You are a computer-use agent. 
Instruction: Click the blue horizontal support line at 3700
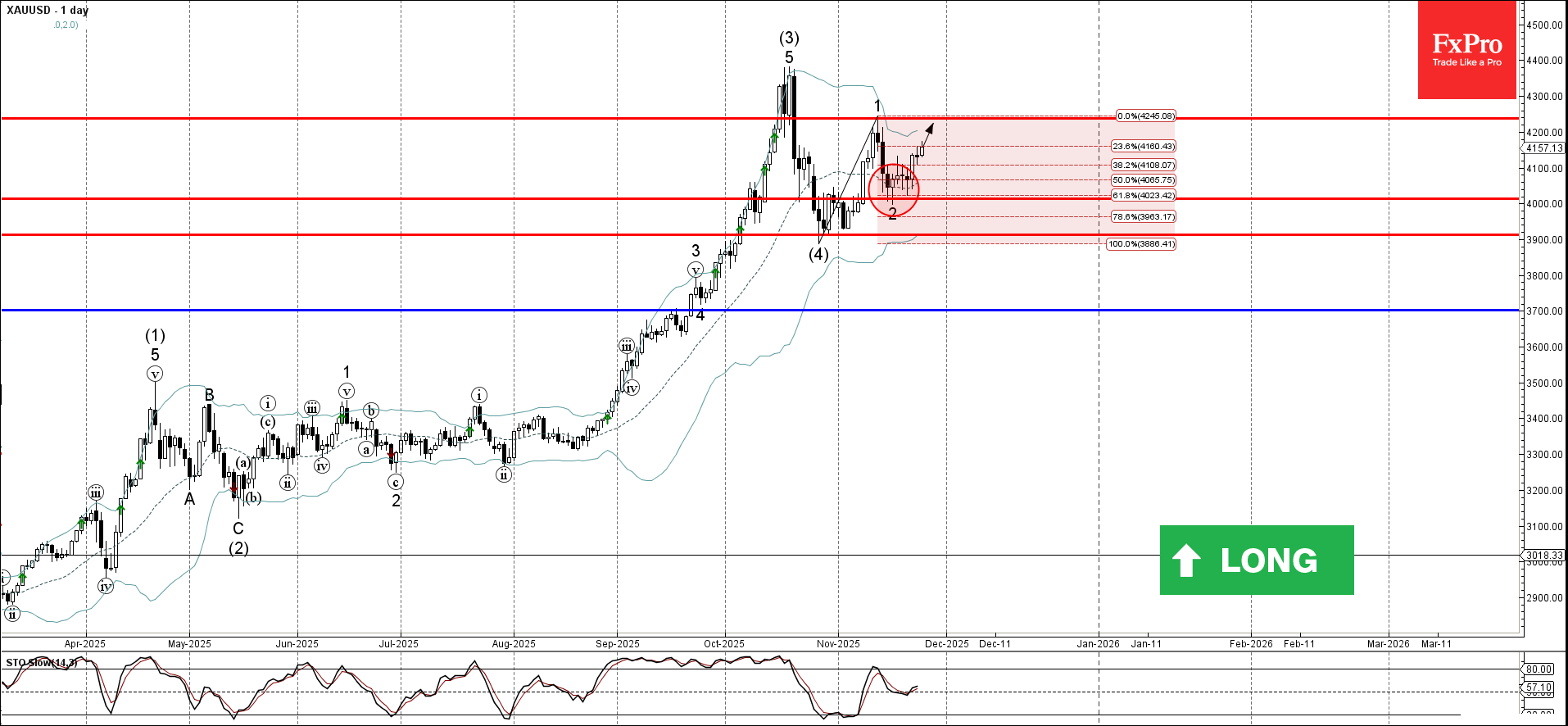pyautogui.click(x=762, y=310)
